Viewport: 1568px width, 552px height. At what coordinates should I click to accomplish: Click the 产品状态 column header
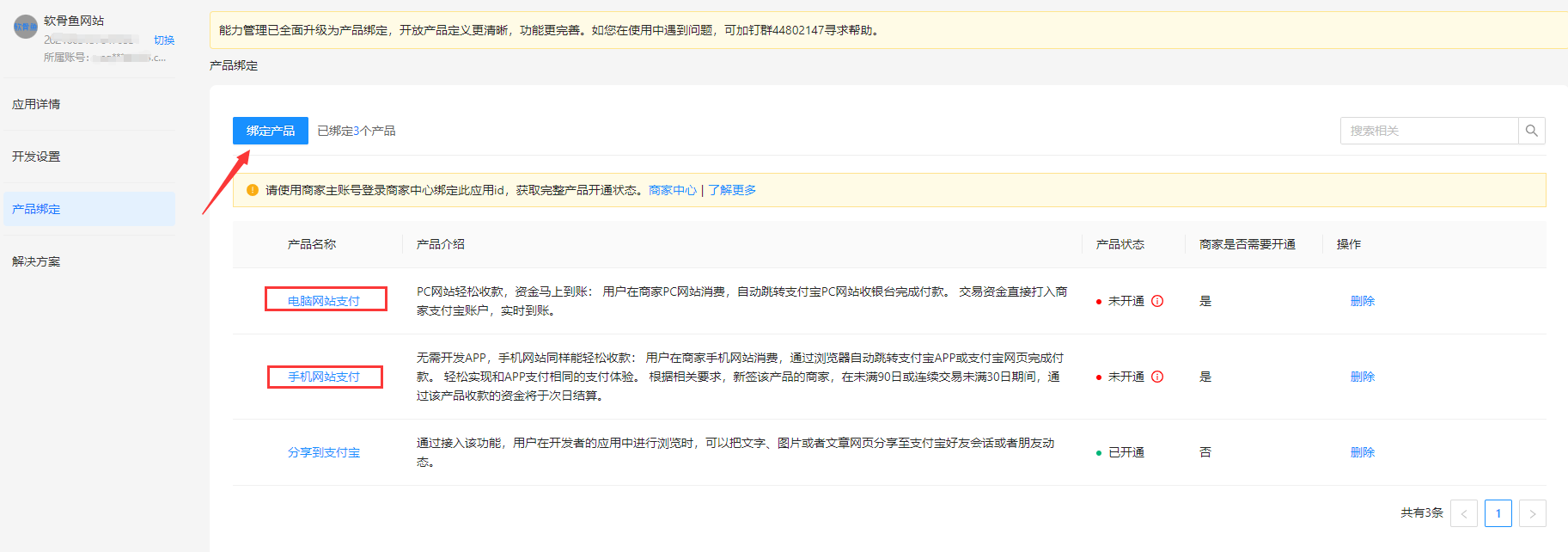tap(1120, 244)
